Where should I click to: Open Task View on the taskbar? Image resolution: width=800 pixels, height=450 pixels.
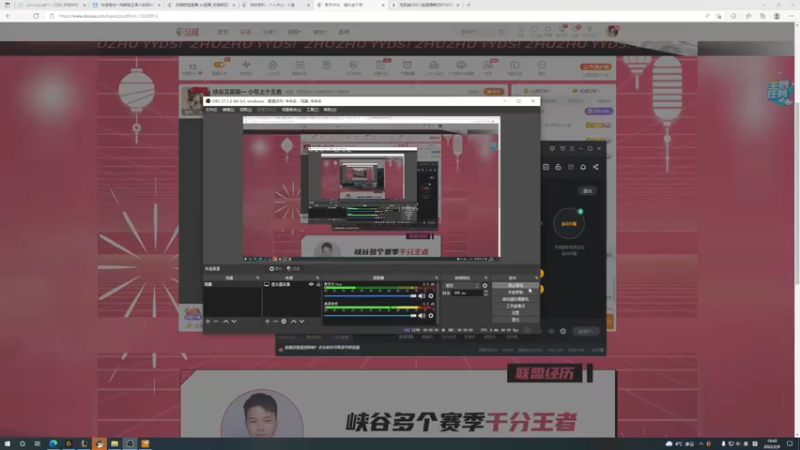pos(37,443)
